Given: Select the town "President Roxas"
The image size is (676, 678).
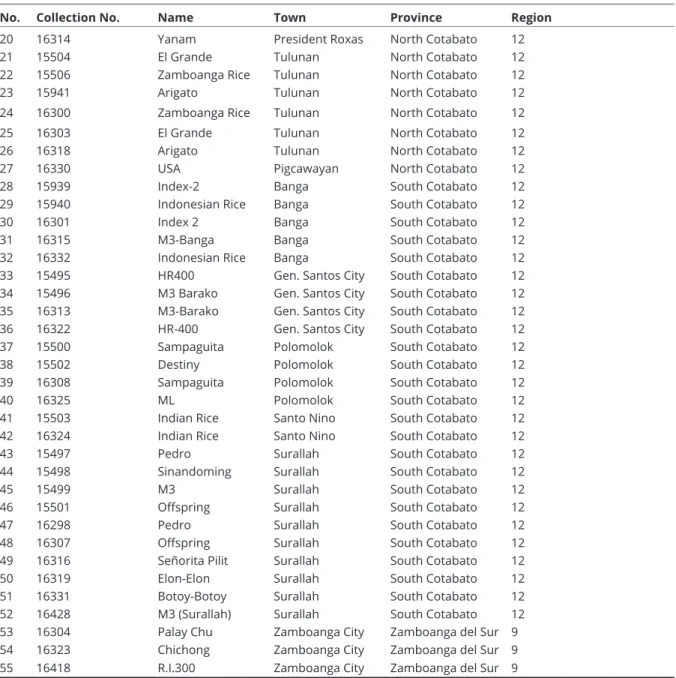Looking at the screenshot, I should coord(318,39).
